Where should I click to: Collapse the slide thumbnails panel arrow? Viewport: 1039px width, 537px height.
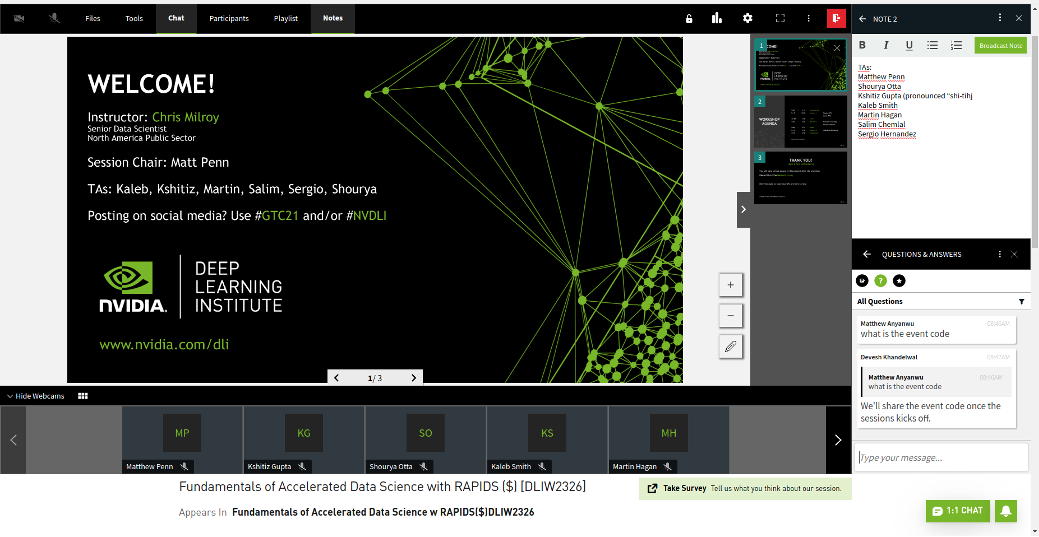pyautogui.click(x=743, y=209)
